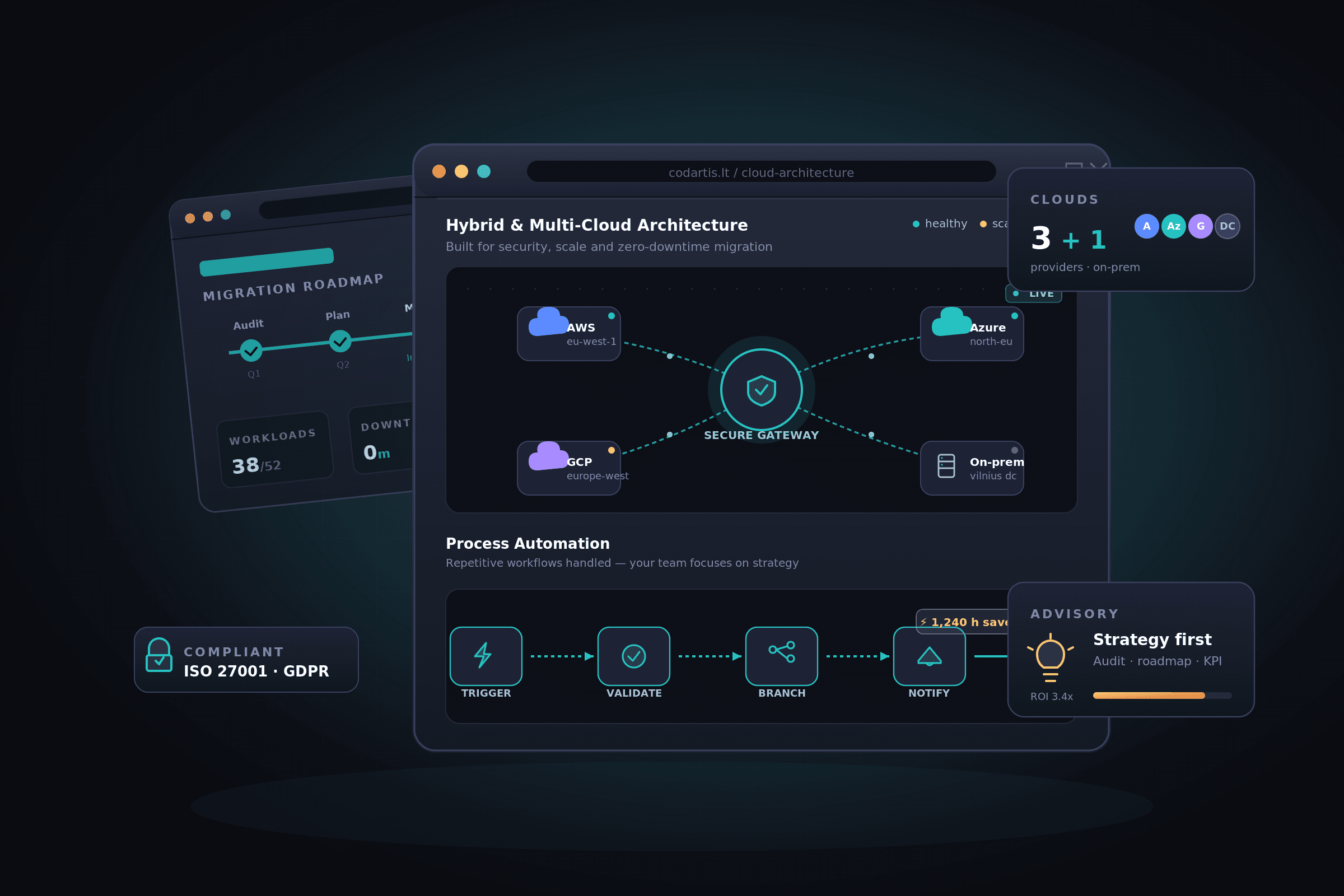The image size is (1344, 896).
Task: Click the Process Automation heading
Action: point(528,543)
